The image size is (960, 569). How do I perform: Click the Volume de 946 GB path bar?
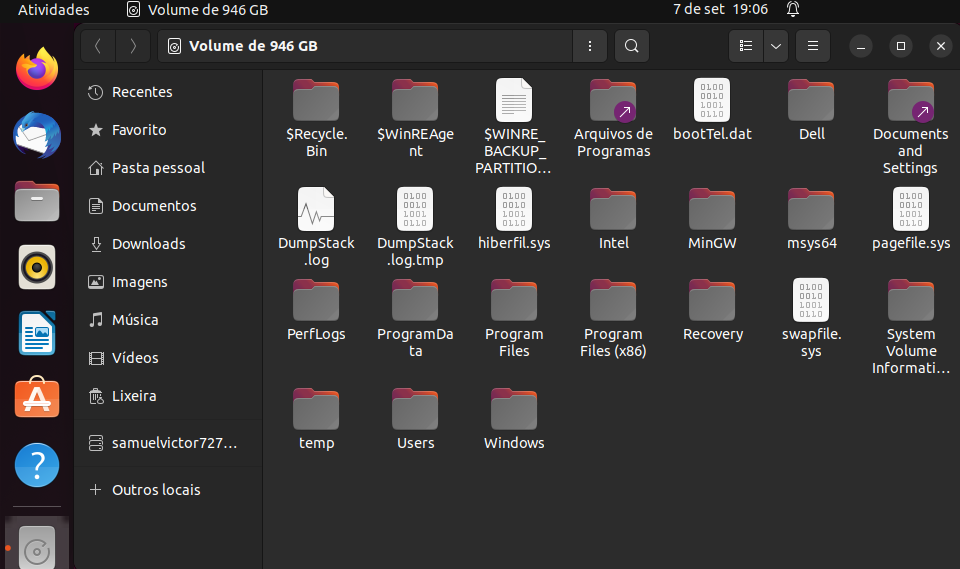point(365,46)
